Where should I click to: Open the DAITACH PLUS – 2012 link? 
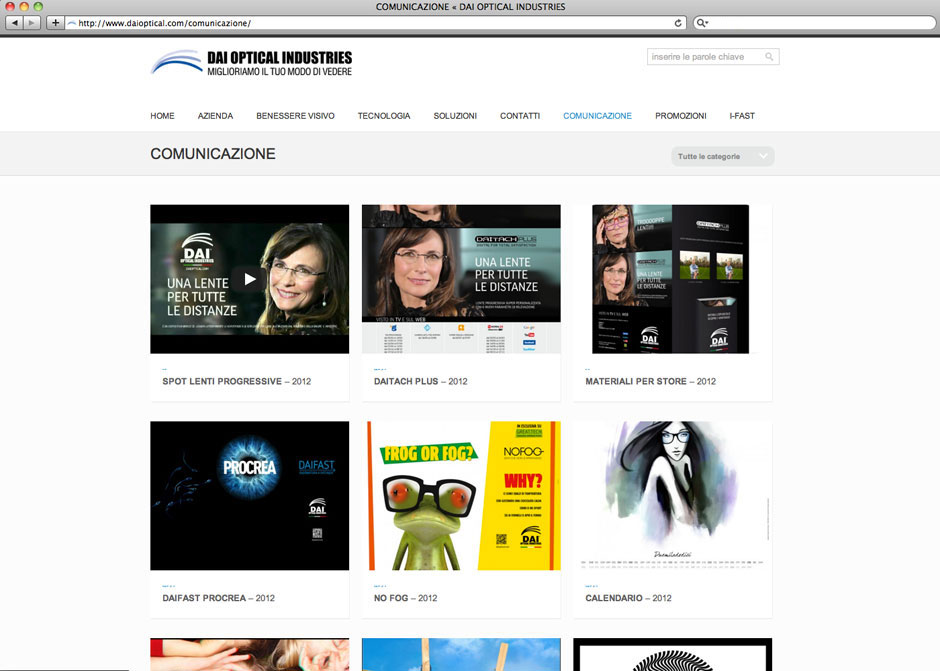[421, 381]
